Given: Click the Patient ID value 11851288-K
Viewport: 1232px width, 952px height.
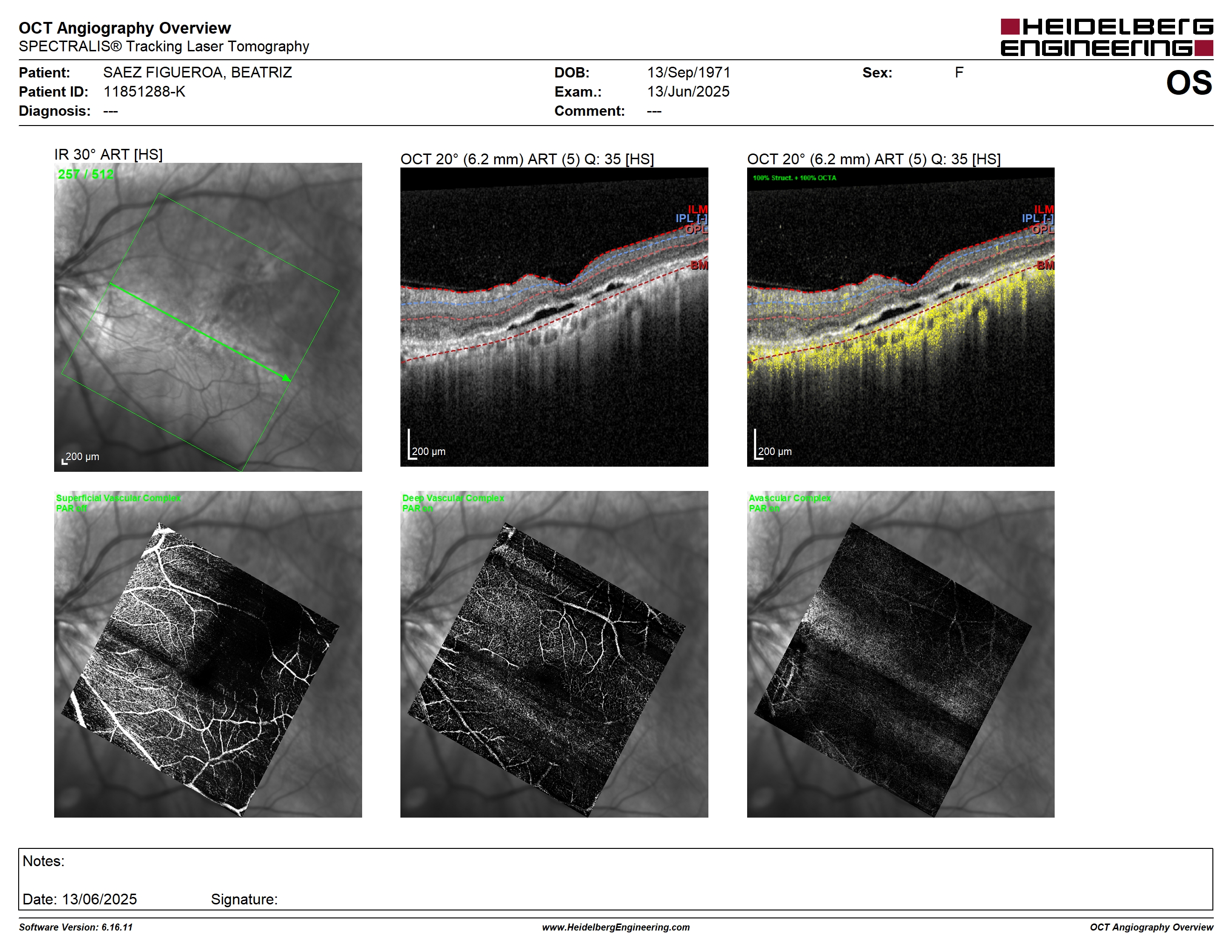Looking at the screenshot, I should 144,91.
